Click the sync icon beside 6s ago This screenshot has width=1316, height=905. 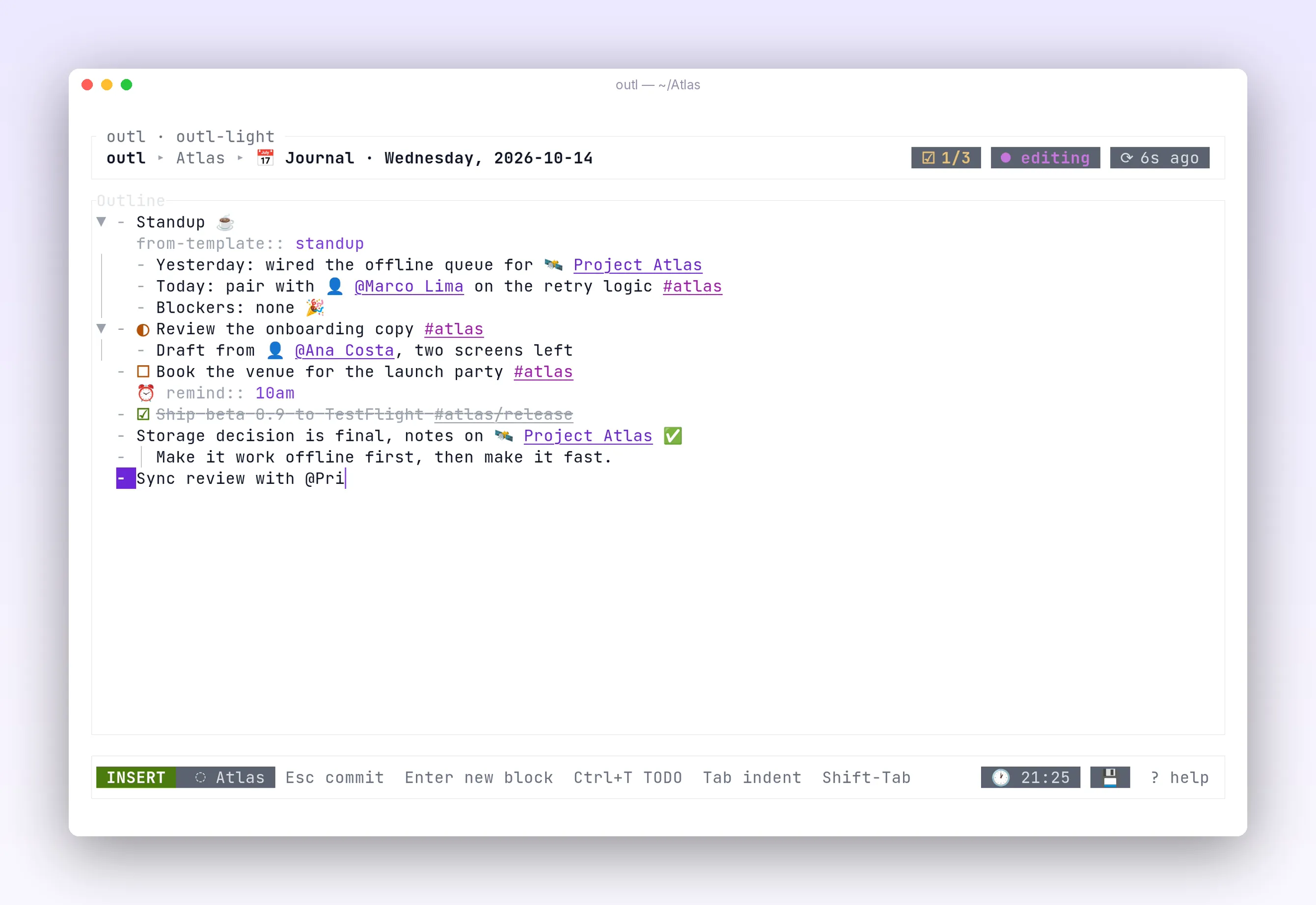point(1126,158)
